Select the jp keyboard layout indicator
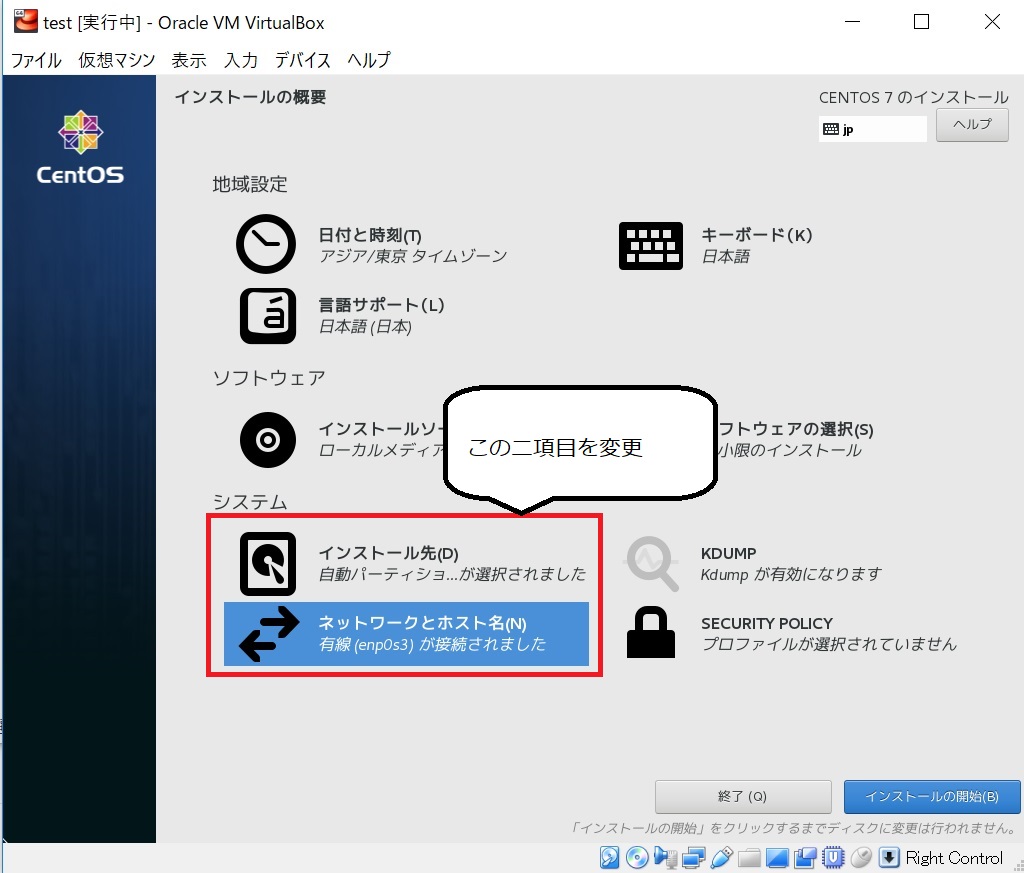This screenshot has width=1024, height=873. (872, 129)
